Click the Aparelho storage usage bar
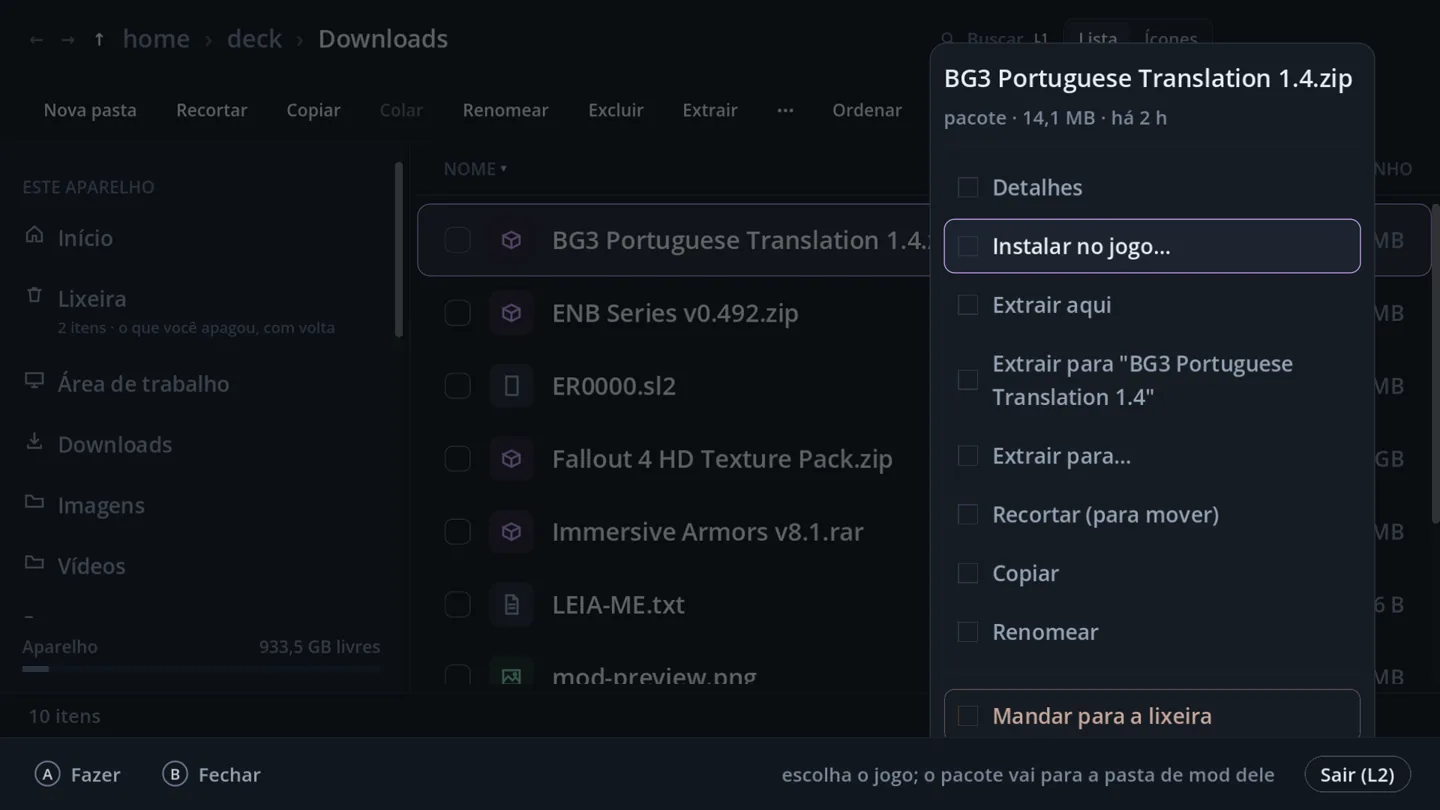Screen dimensions: 1440x810 point(201,668)
